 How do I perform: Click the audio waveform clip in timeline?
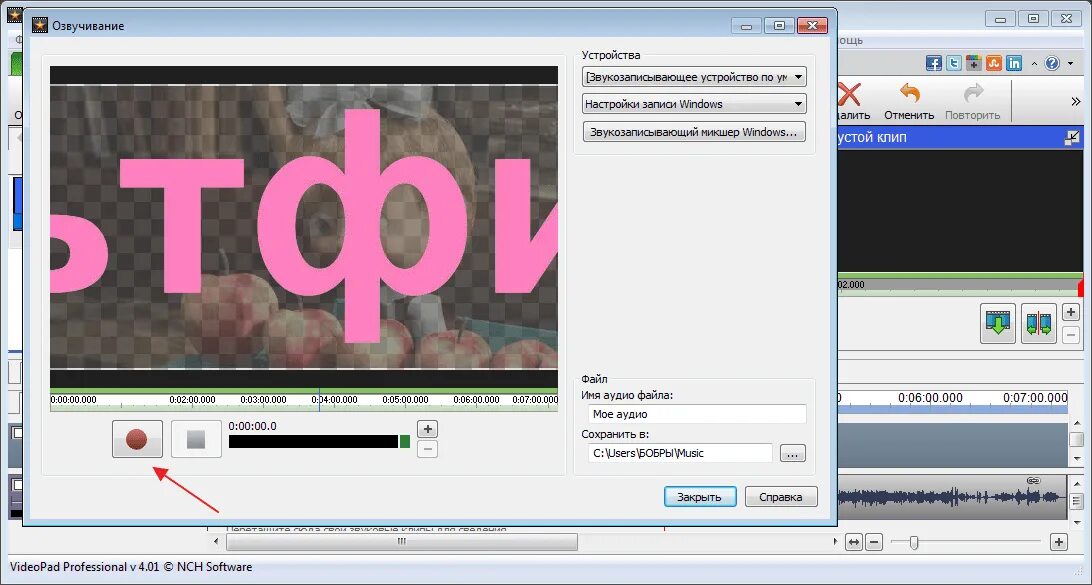[x=952, y=497]
